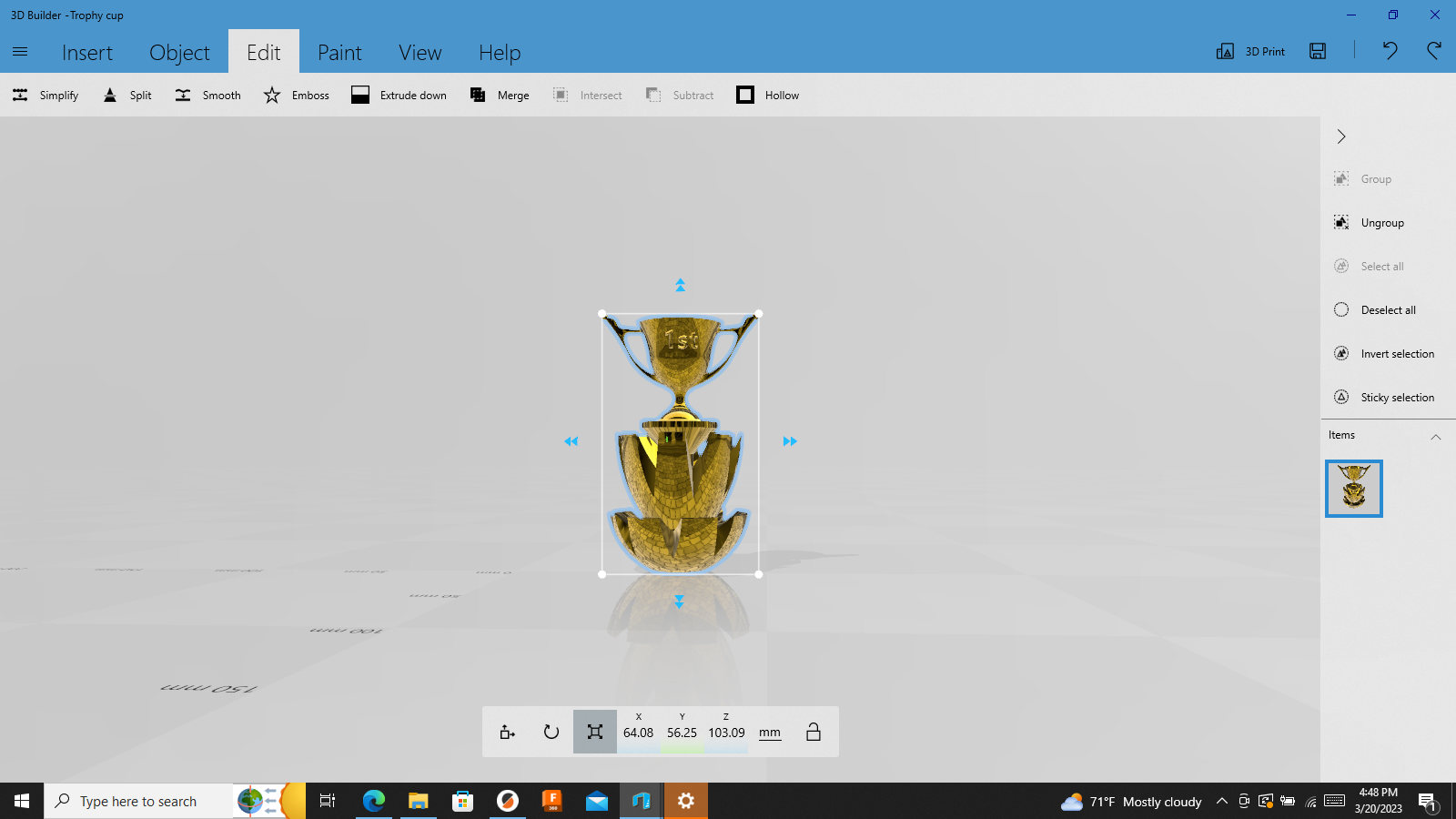Select the Merge tool
Image resolution: width=1456 pixels, height=819 pixels.
click(499, 95)
